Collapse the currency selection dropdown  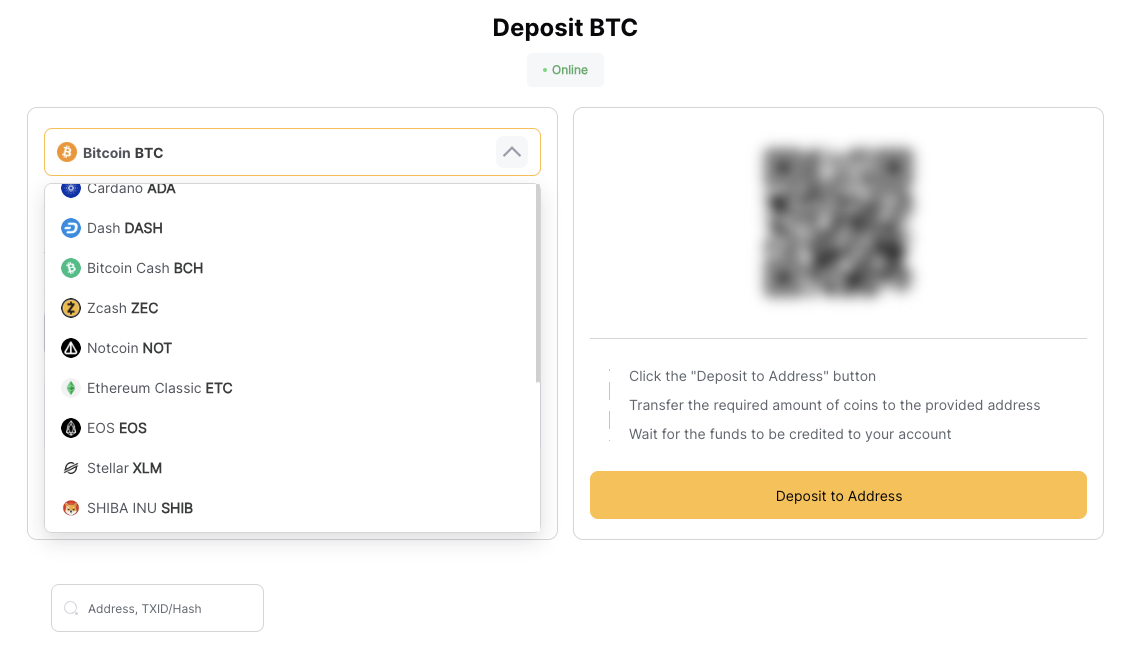pyautogui.click(x=511, y=152)
